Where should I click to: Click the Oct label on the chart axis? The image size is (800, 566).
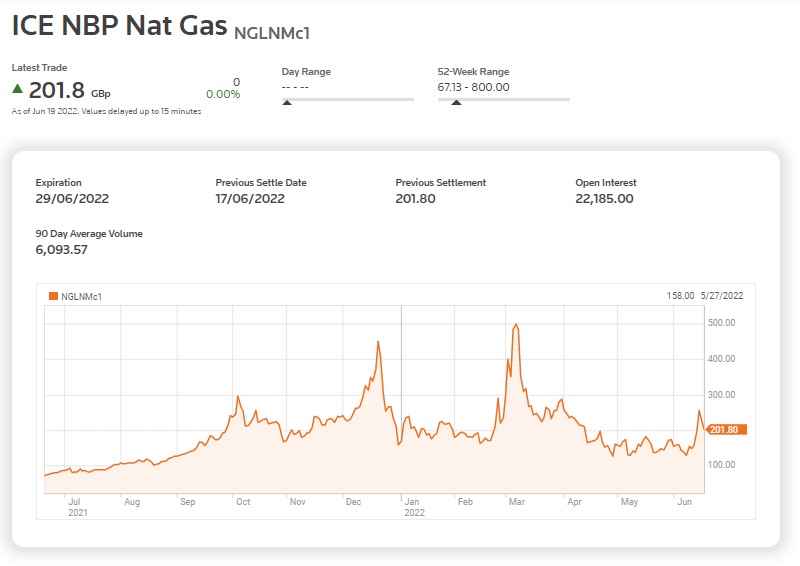click(242, 502)
